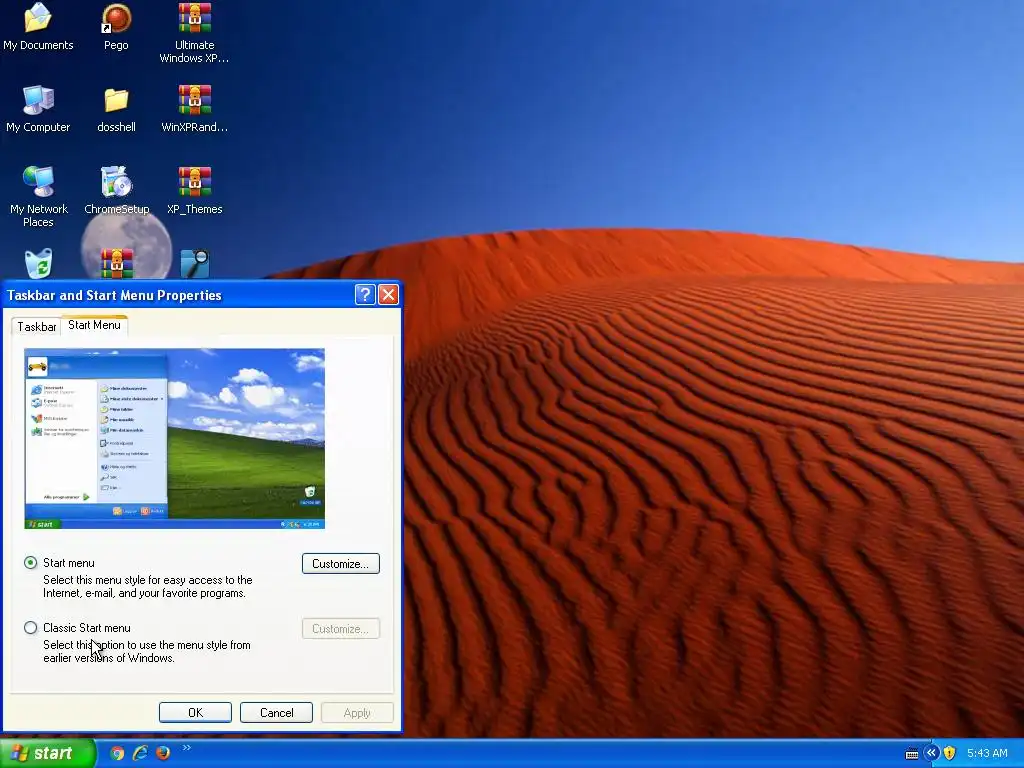Switch to the Taskbar tab
The width and height of the screenshot is (1024, 768).
pos(37,327)
